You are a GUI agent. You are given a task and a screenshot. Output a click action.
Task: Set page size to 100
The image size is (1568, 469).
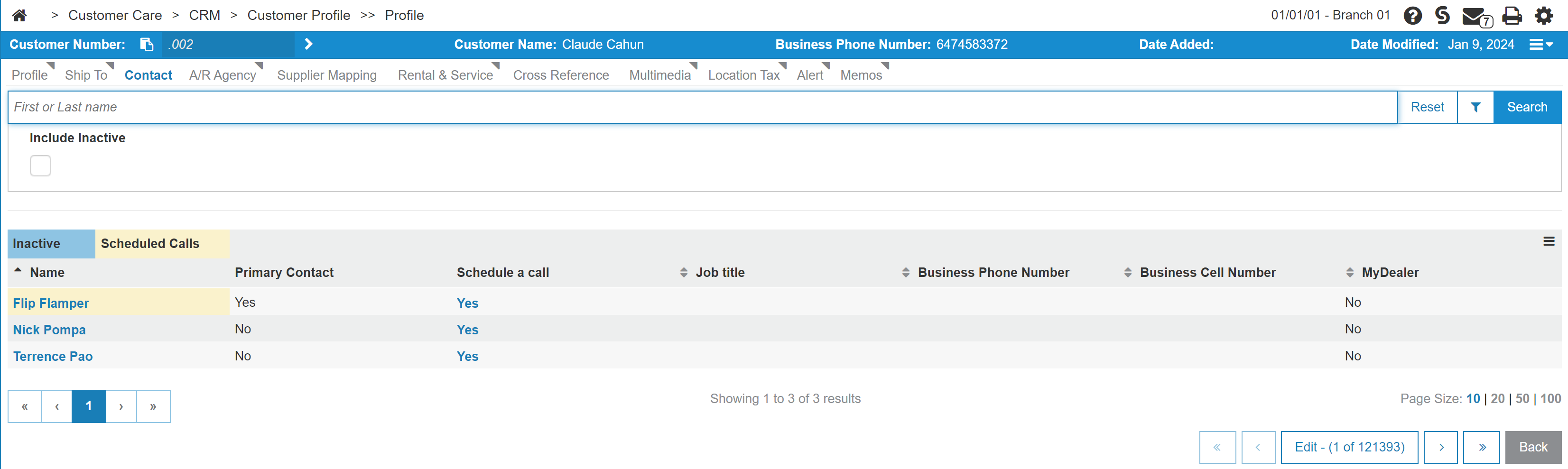tap(1550, 399)
